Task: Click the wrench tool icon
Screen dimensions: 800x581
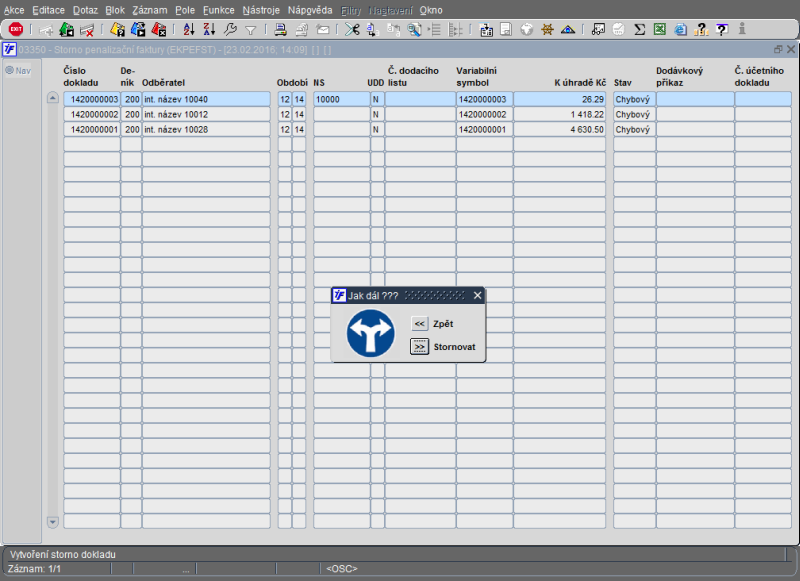Action: point(231,29)
